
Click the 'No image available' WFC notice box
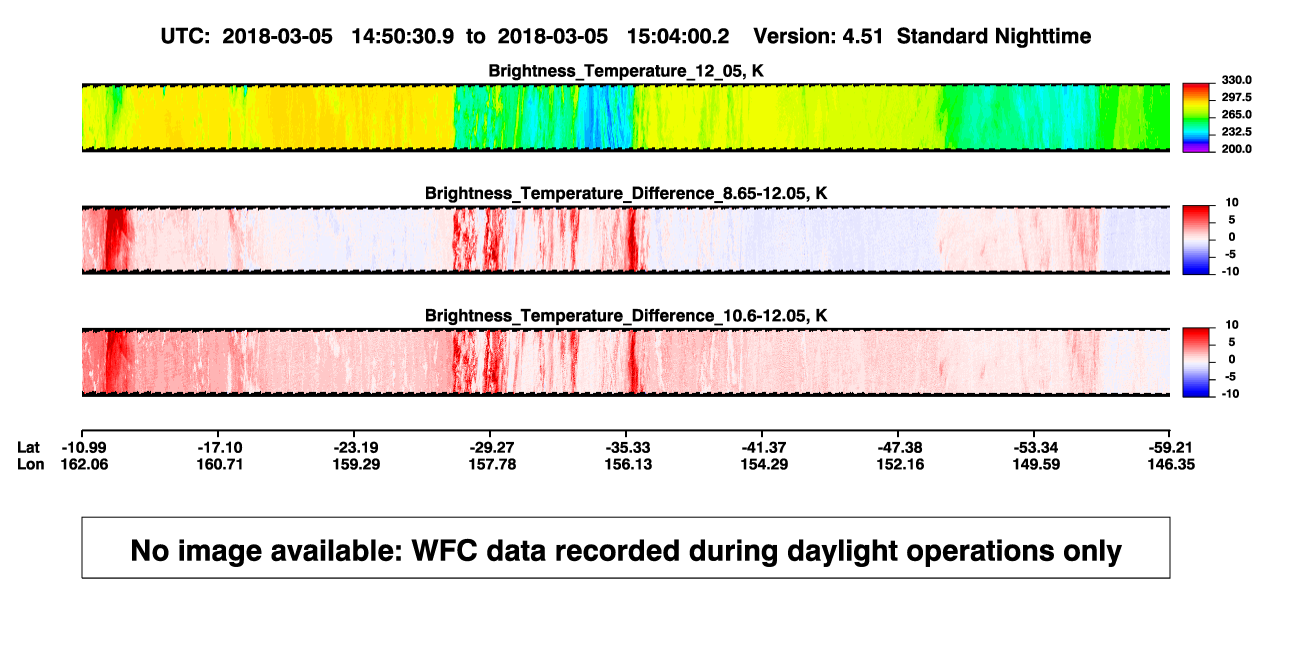[626, 547]
